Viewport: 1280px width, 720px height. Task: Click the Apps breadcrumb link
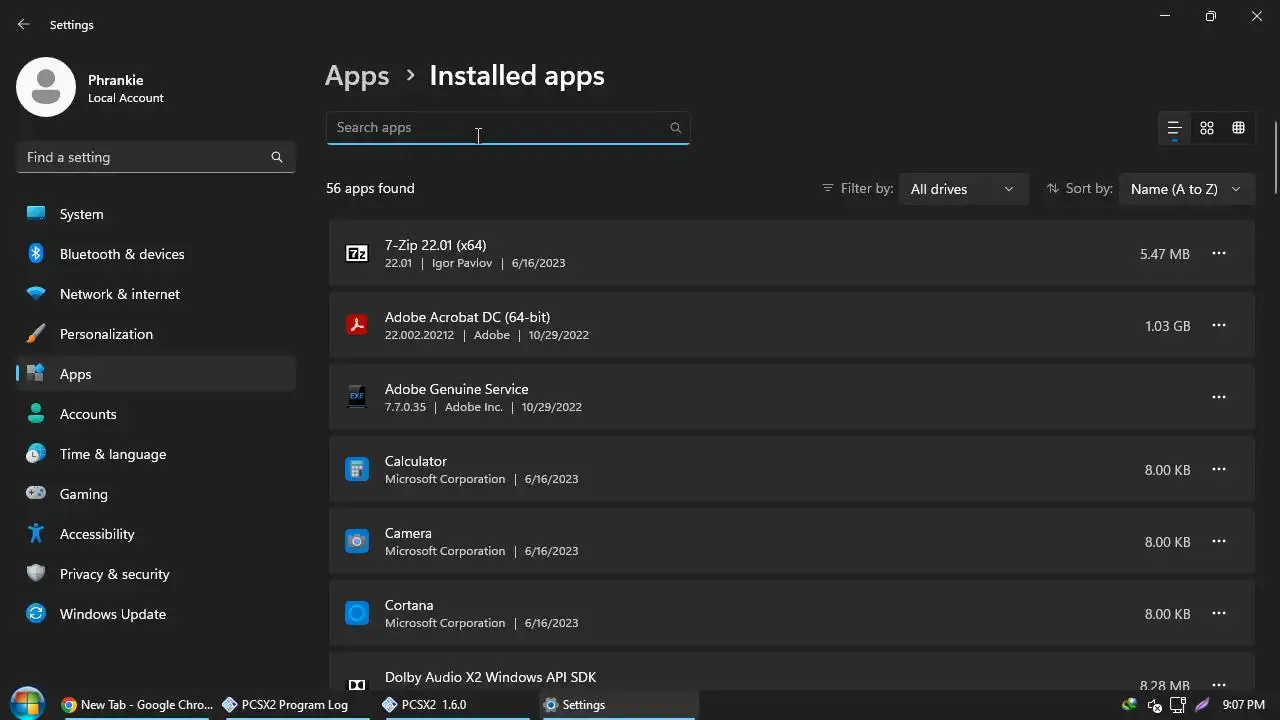point(357,76)
